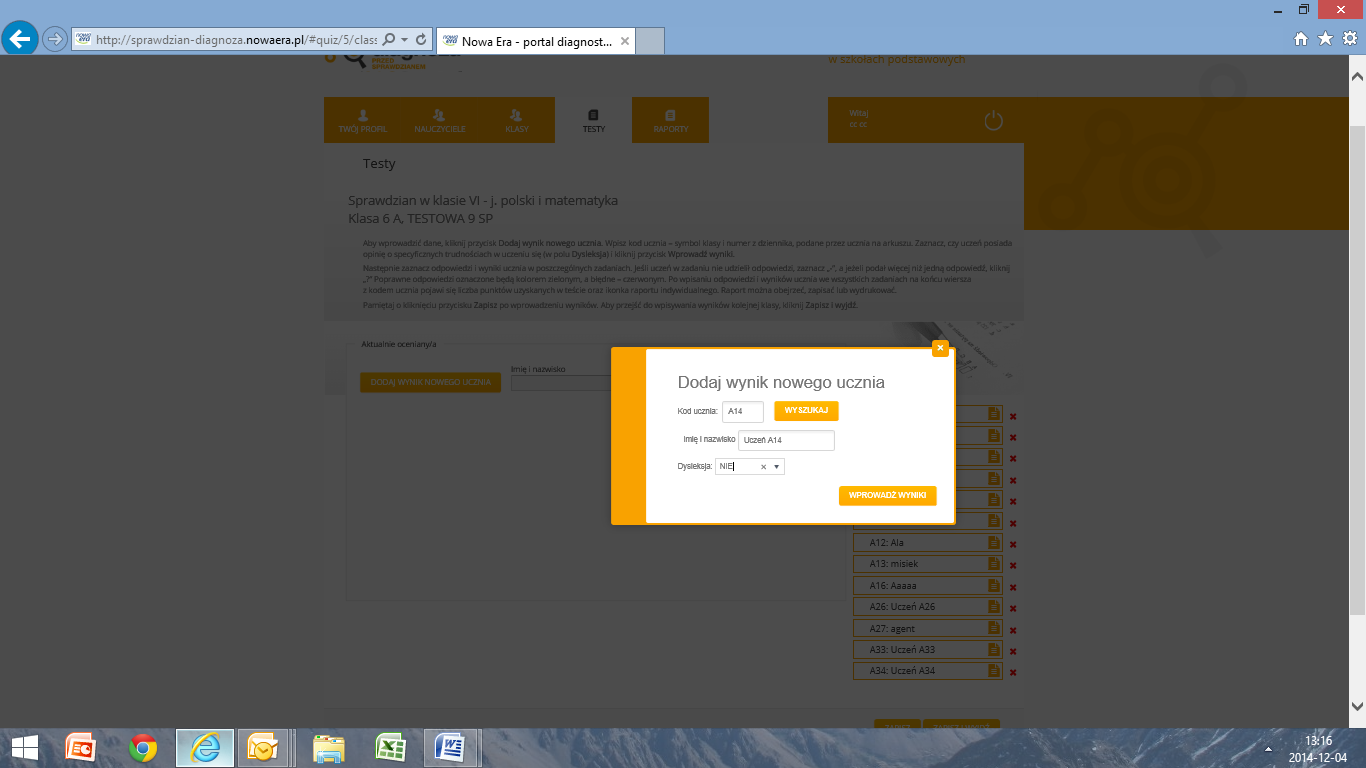1366x768 pixels.
Task: Delete the A13: misiek row with red x
Action: click(x=1013, y=565)
